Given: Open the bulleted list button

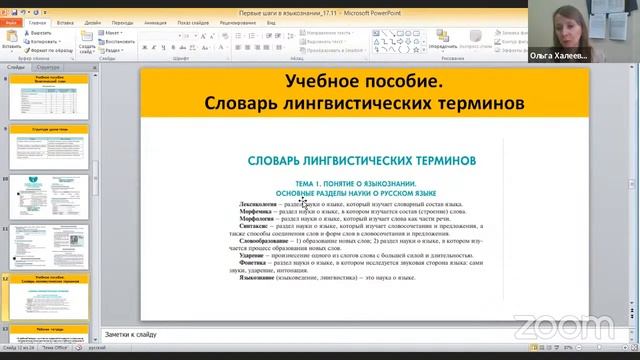Looking at the screenshot, I should click(x=239, y=36).
